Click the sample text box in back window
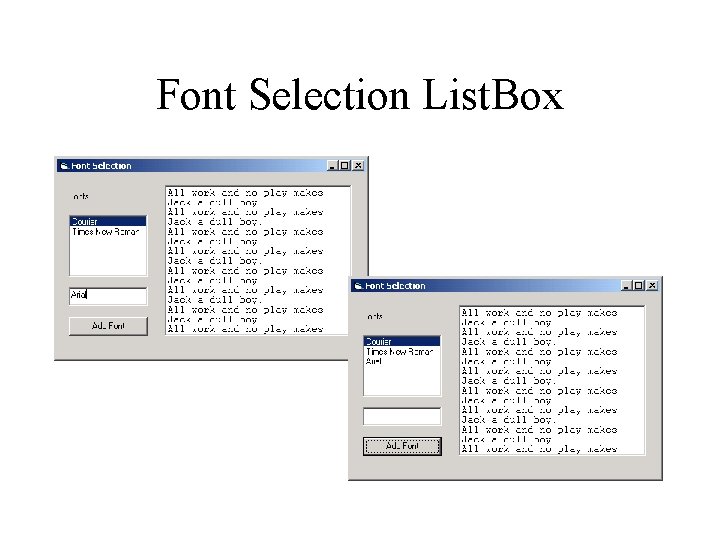Screen dimensions: 720x540 pyautogui.click(x=258, y=260)
